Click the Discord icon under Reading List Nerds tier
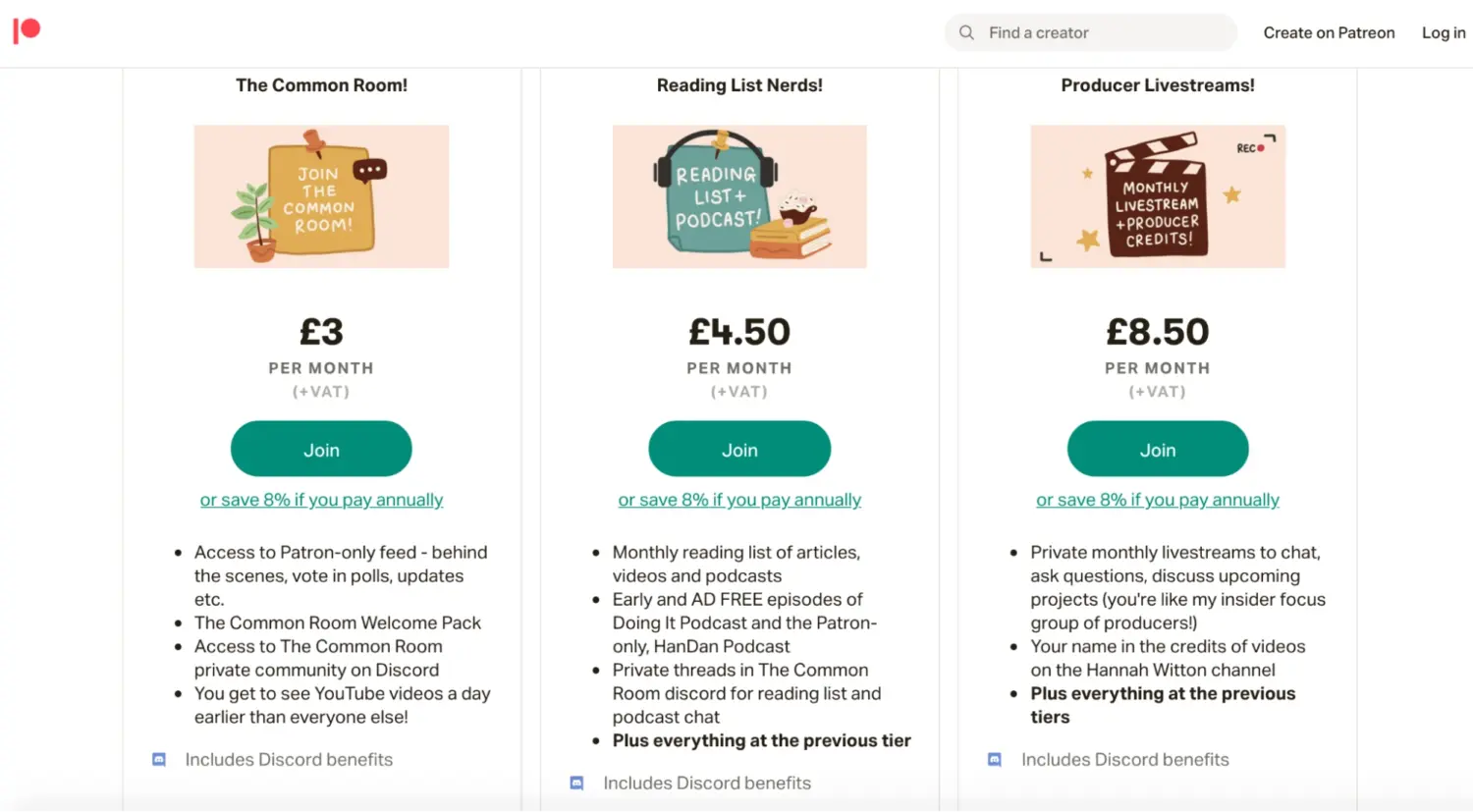This screenshot has height=812, width=1473. coord(576,783)
